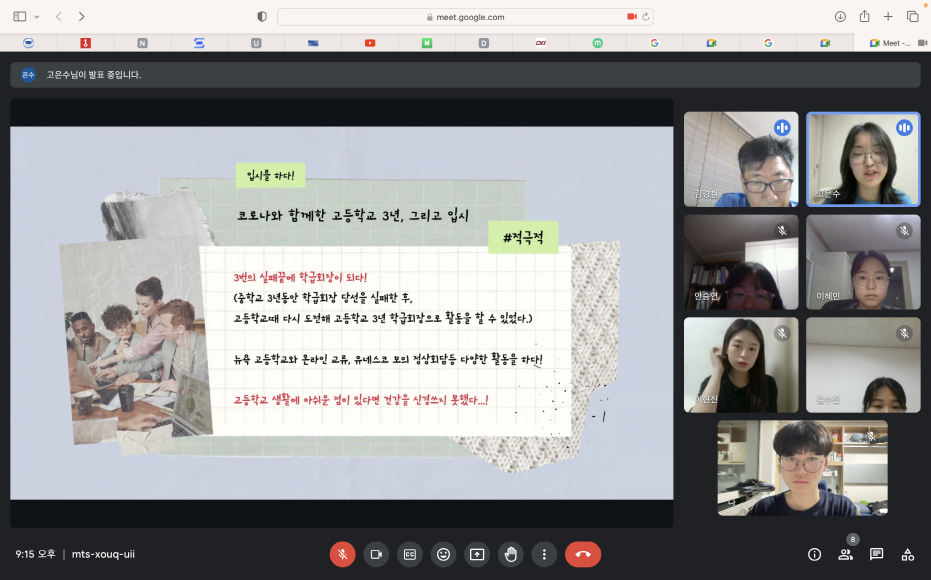The width and height of the screenshot is (931, 580).
Task: Turn on closed captions
Action: click(x=409, y=554)
